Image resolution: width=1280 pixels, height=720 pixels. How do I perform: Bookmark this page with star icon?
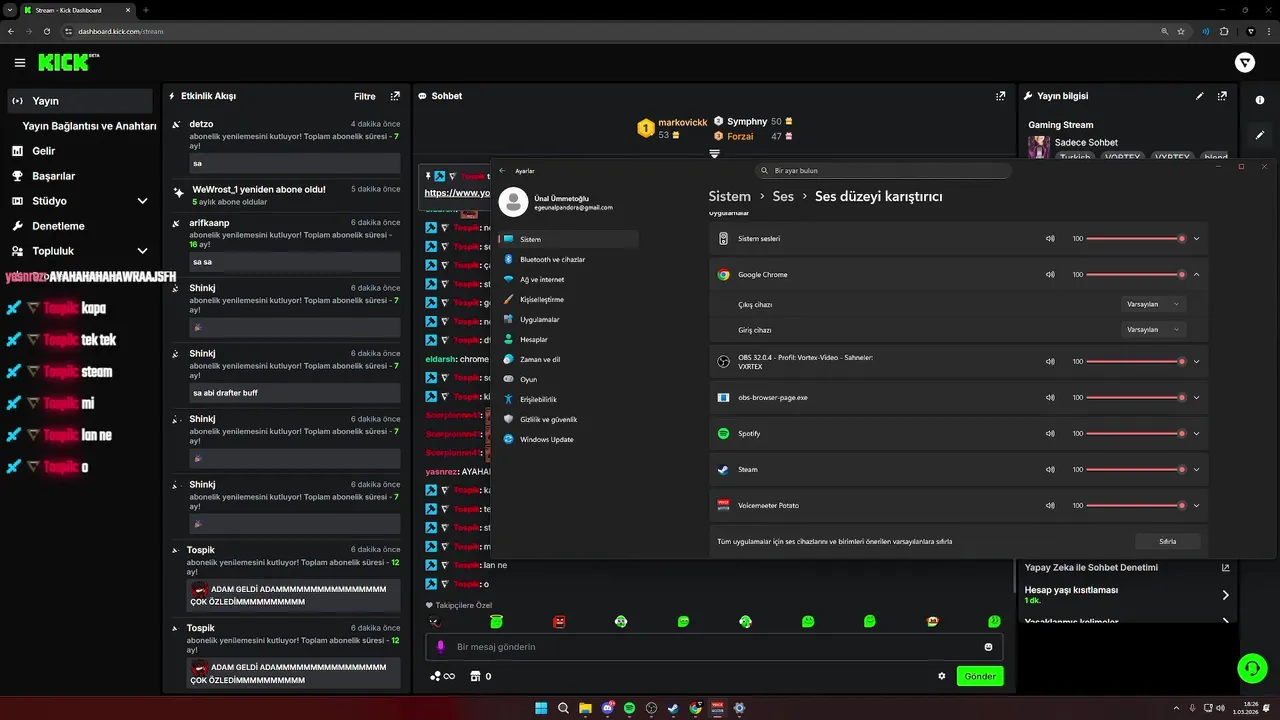[1181, 31]
